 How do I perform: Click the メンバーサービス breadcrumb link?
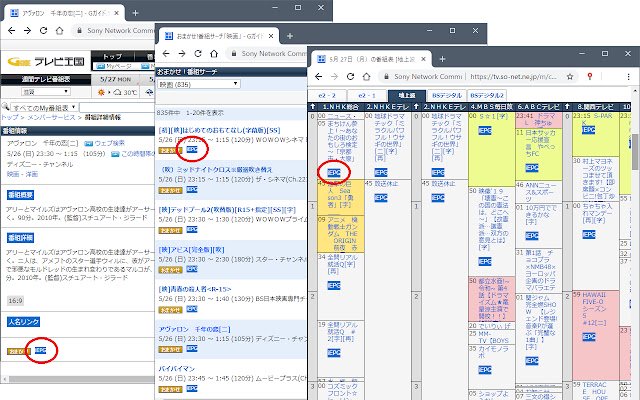(x=52, y=118)
